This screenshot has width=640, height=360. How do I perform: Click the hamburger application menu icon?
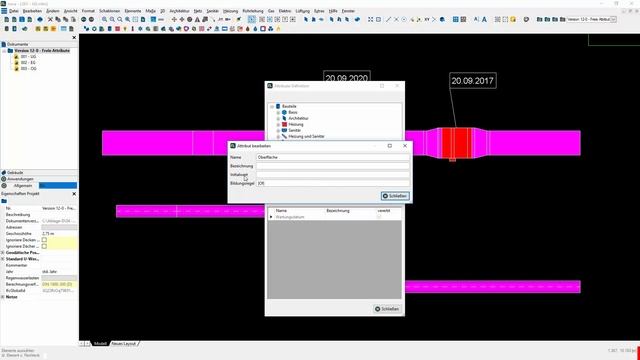tap(4, 11)
